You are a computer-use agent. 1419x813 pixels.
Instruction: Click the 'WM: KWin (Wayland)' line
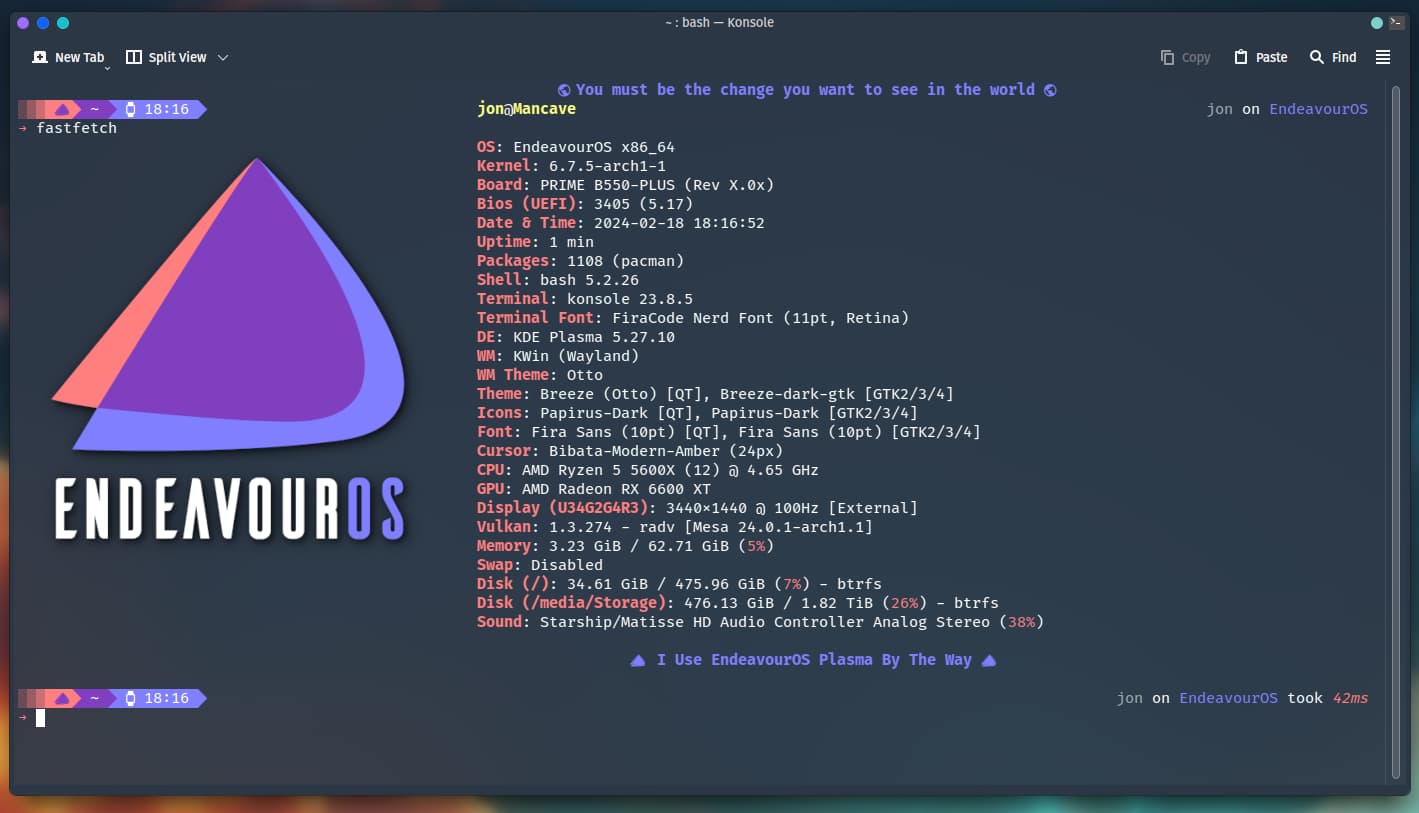pyautogui.click(x=558, y=356)
